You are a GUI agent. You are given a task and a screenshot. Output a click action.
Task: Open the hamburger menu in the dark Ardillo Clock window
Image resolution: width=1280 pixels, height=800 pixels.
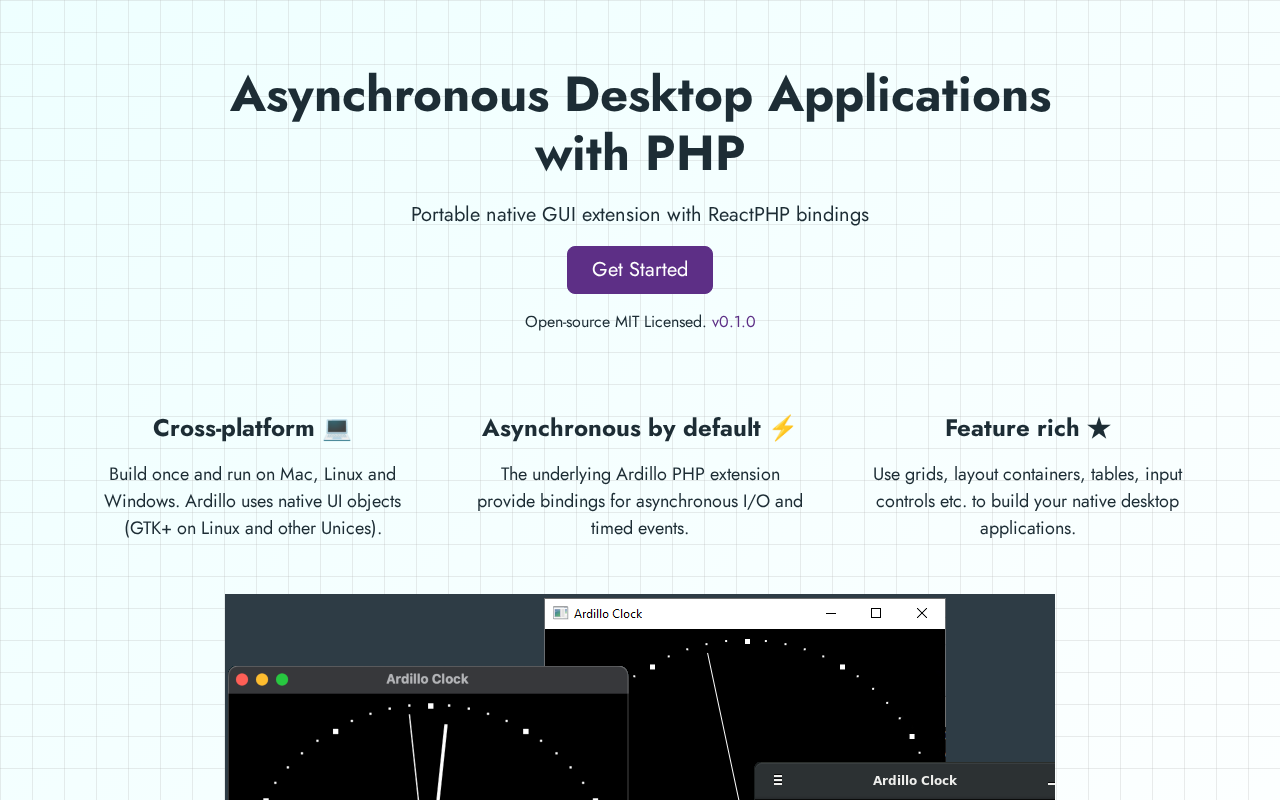[x=778, y=781]
